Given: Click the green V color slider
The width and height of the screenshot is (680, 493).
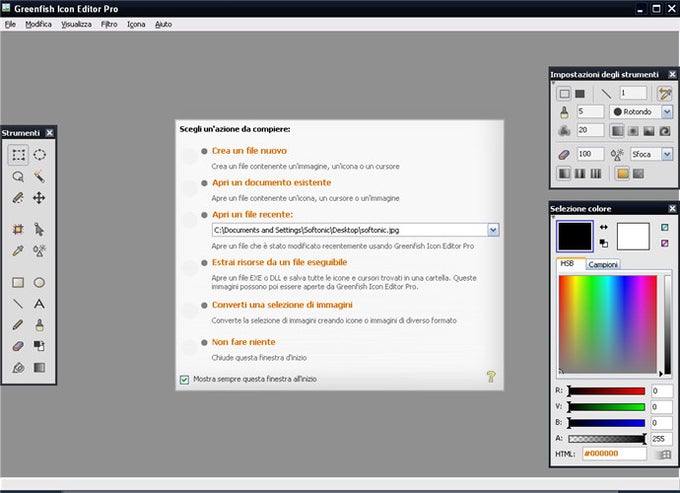Looking at the screenshot, I should coord(607,407).
